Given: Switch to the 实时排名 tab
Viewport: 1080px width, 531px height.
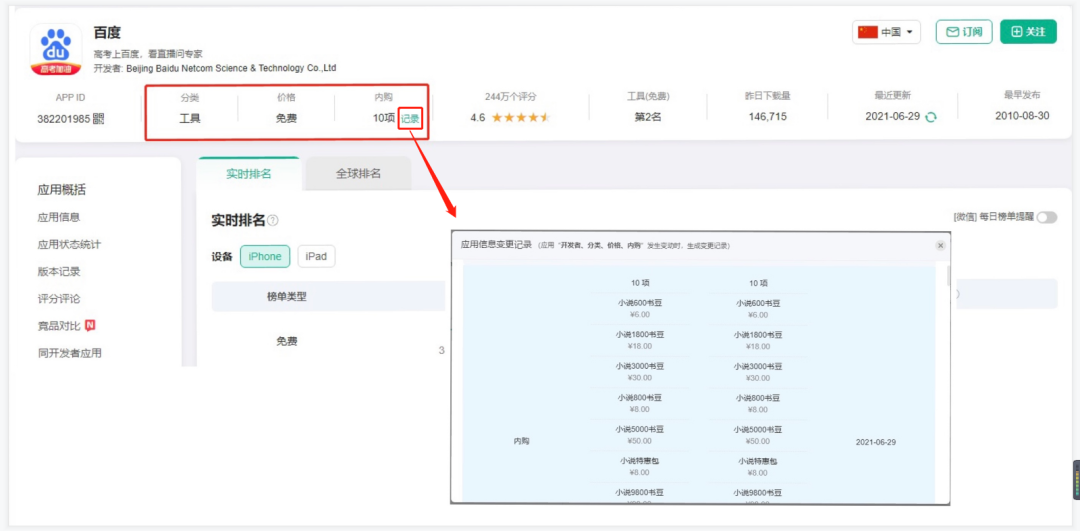Looking at the screenshot, I should click(x=249, y=174).
